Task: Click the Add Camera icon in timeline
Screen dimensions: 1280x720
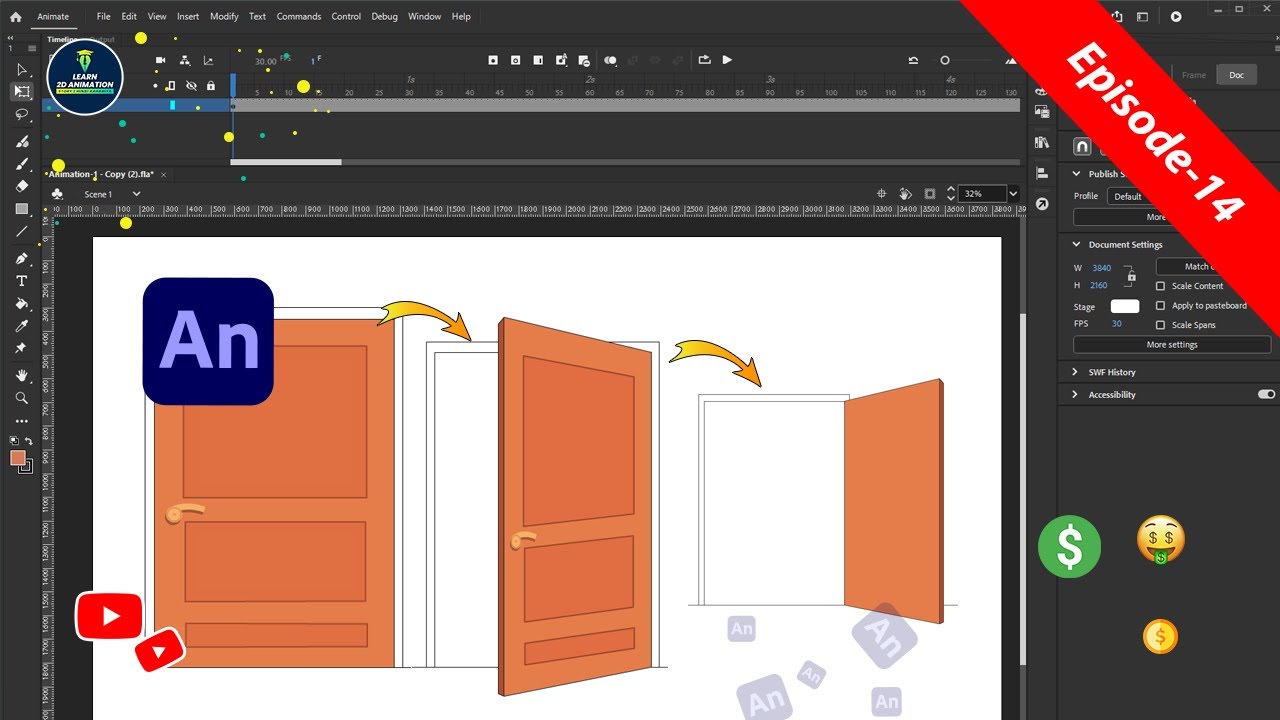Action: click(x=161, y=60)
